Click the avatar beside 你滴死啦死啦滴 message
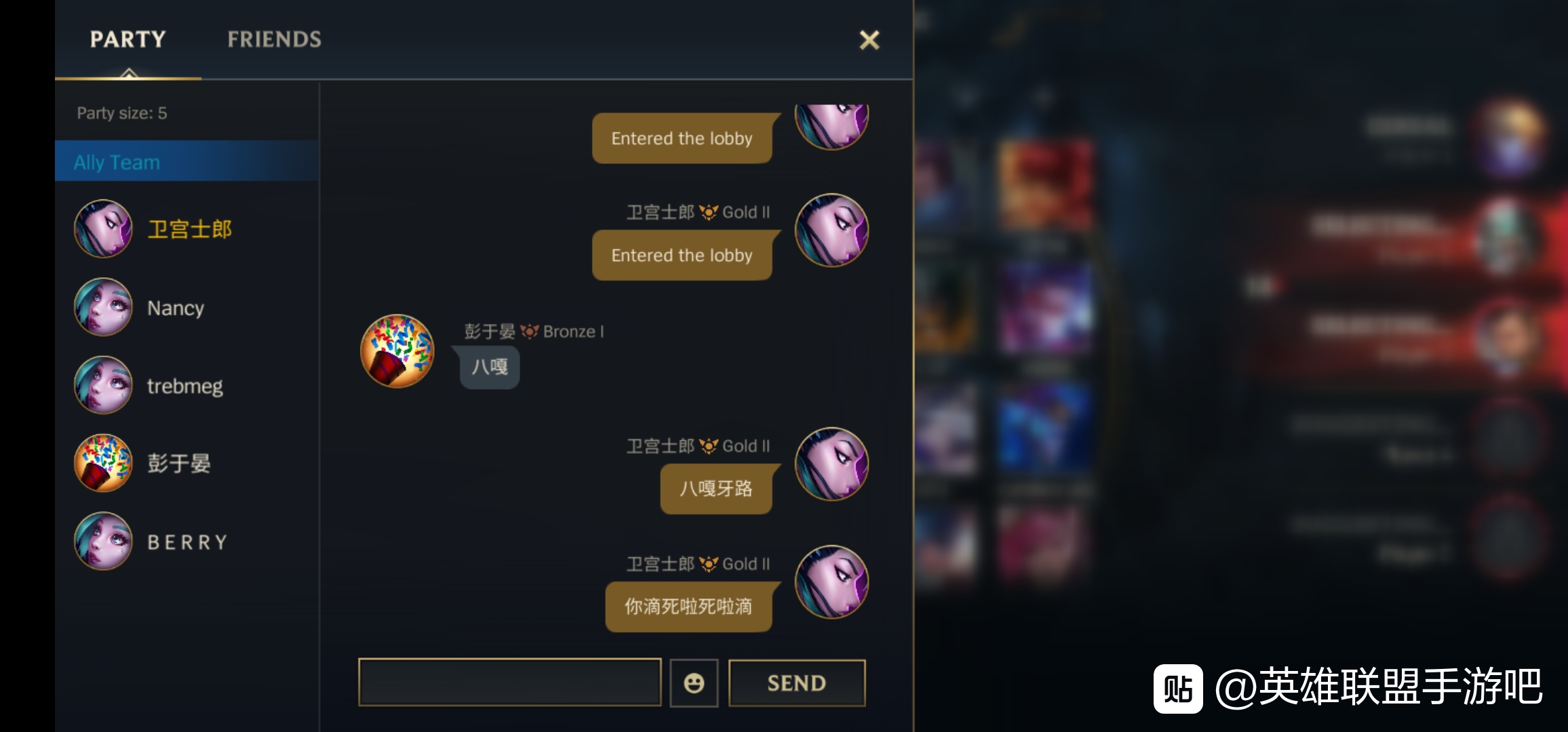Image resolution: width=1568 pixels, height=732 pixels. [x=832, y=582]
